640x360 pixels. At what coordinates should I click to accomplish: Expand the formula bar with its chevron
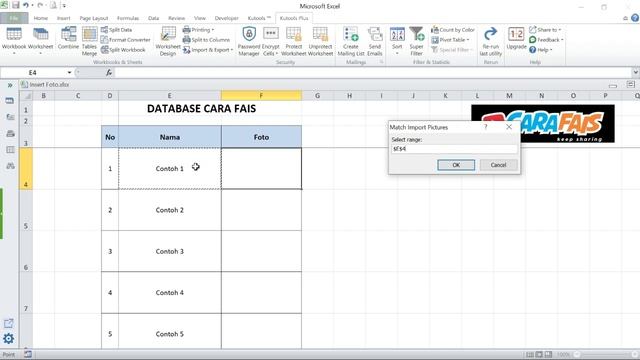click(636, 72)
